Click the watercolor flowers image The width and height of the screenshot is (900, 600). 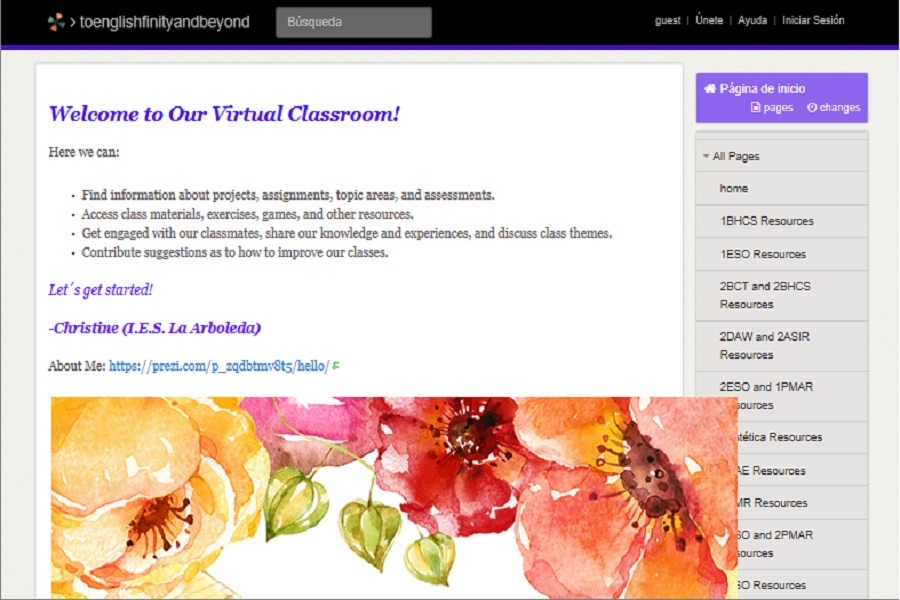(x=394, y=497)
